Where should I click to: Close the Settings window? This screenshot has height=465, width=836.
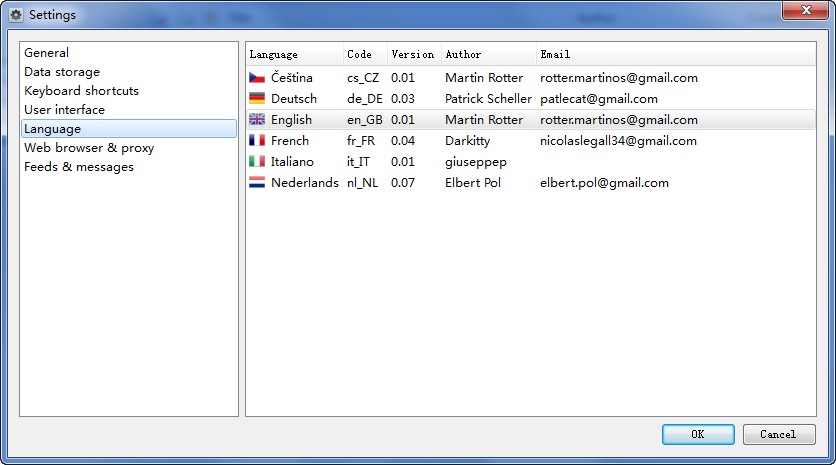(x=806, y=10)
